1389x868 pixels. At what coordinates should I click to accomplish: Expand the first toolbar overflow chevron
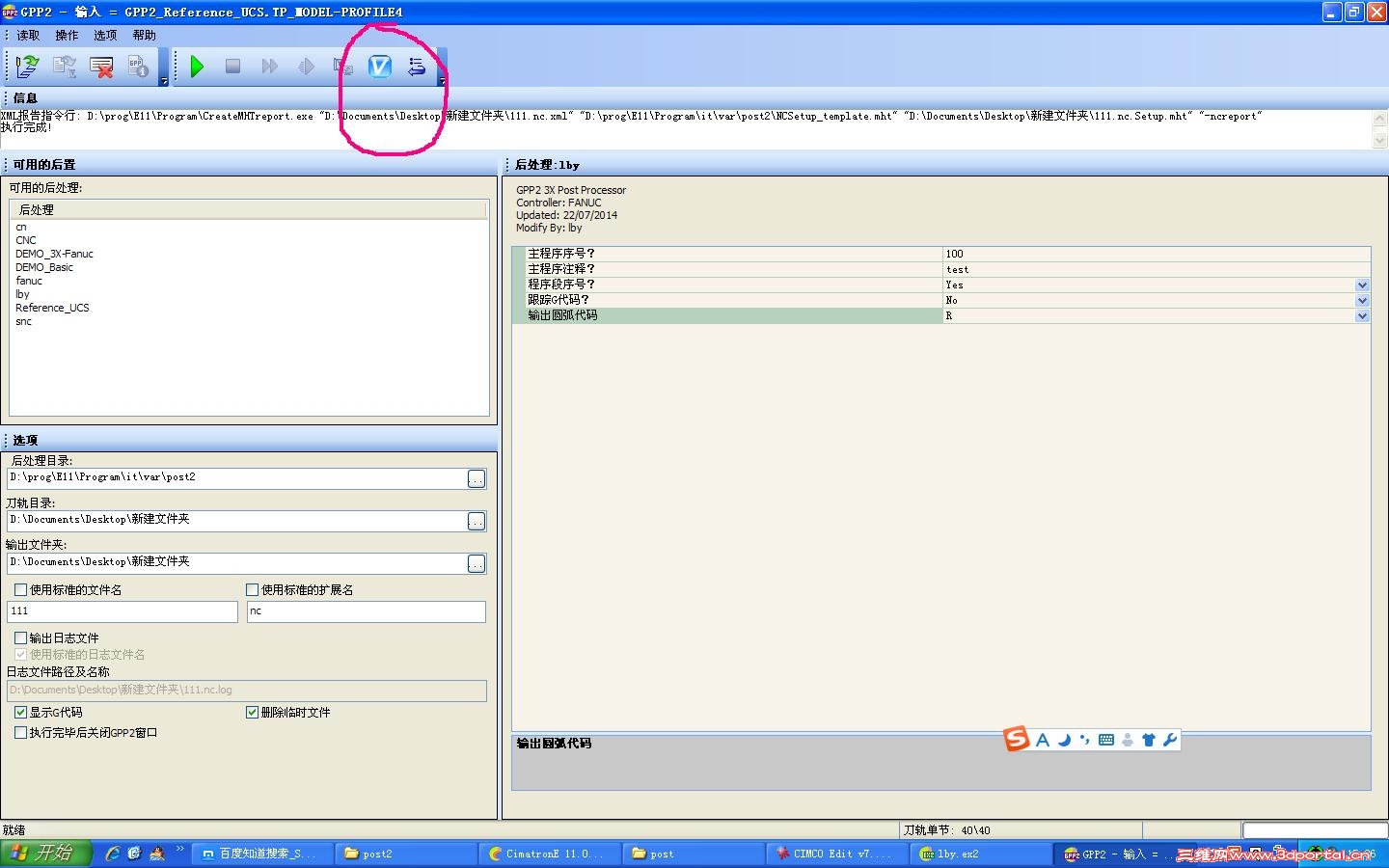point(164,81)
